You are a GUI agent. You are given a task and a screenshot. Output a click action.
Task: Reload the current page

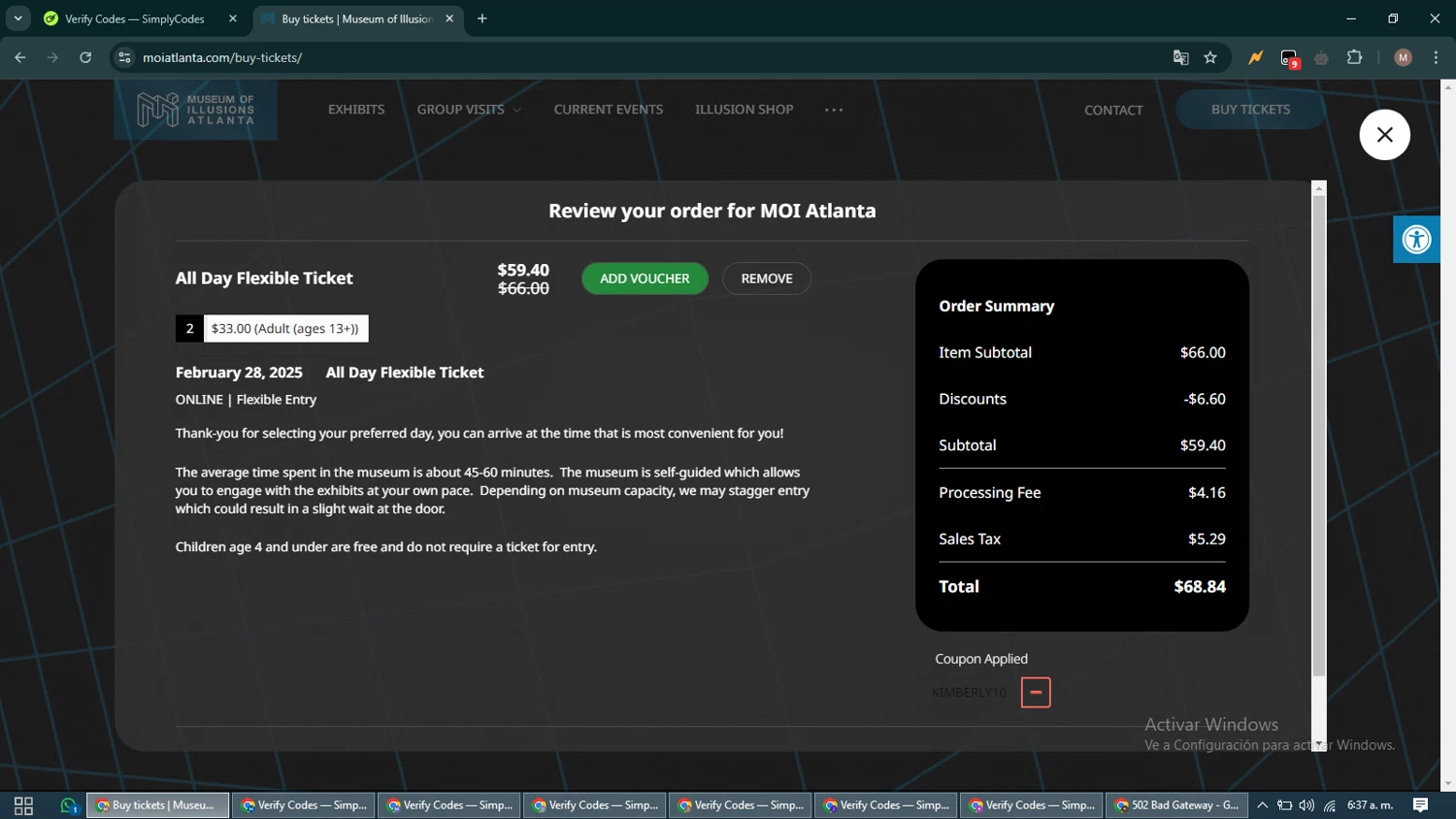[85, 58]
